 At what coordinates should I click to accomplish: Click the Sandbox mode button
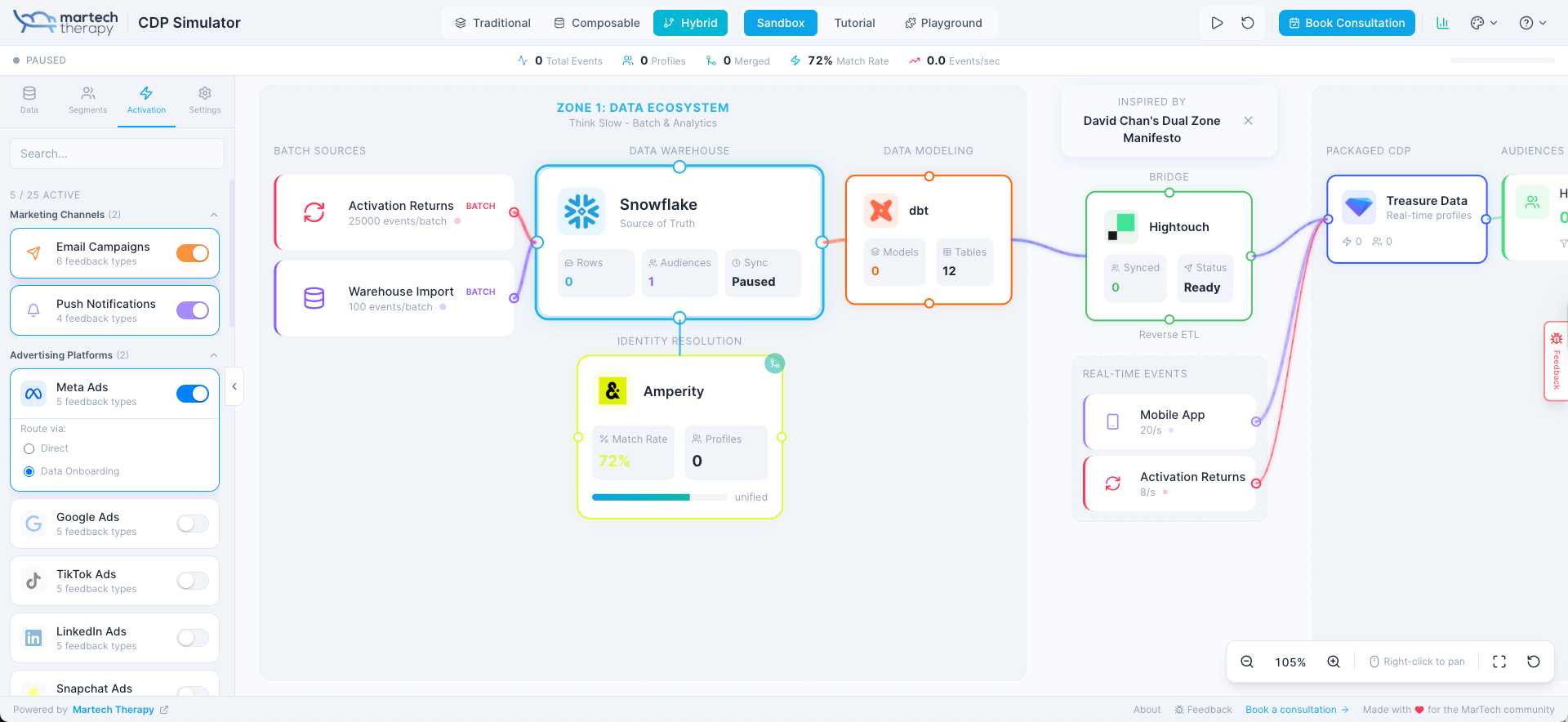[x=781, y=23]
